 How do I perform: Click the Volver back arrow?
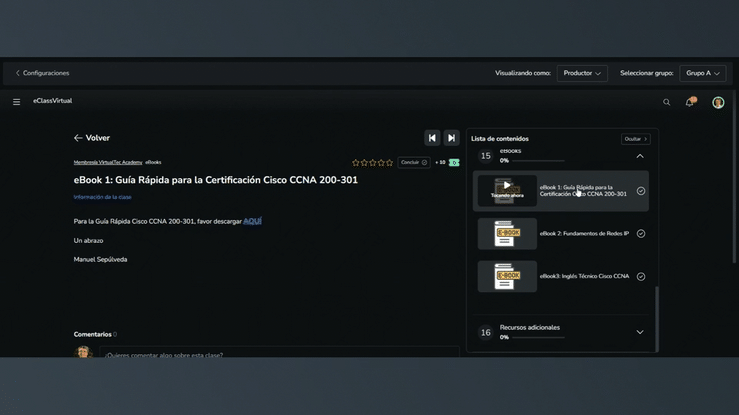(x=78, y=138)
